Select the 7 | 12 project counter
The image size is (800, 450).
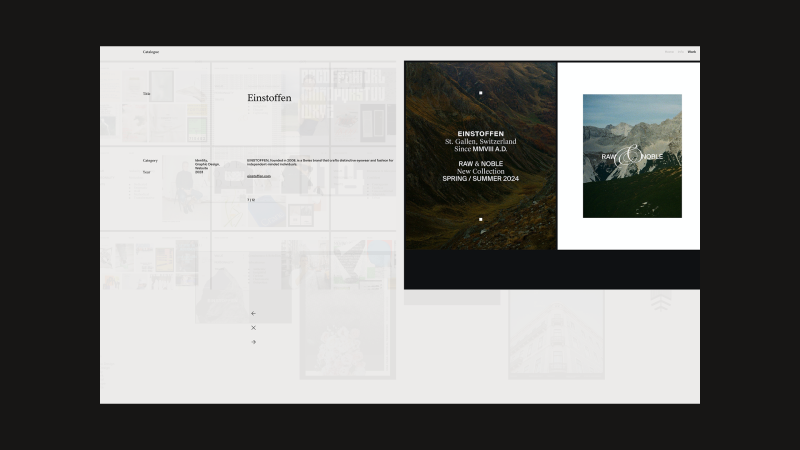251,199
